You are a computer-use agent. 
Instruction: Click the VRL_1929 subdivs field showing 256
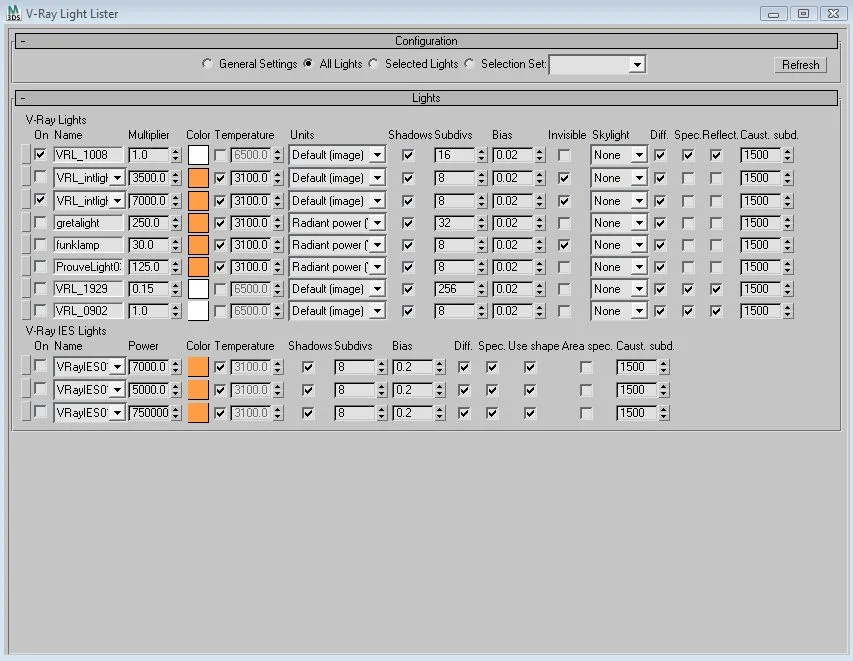(x=454, y=289)
